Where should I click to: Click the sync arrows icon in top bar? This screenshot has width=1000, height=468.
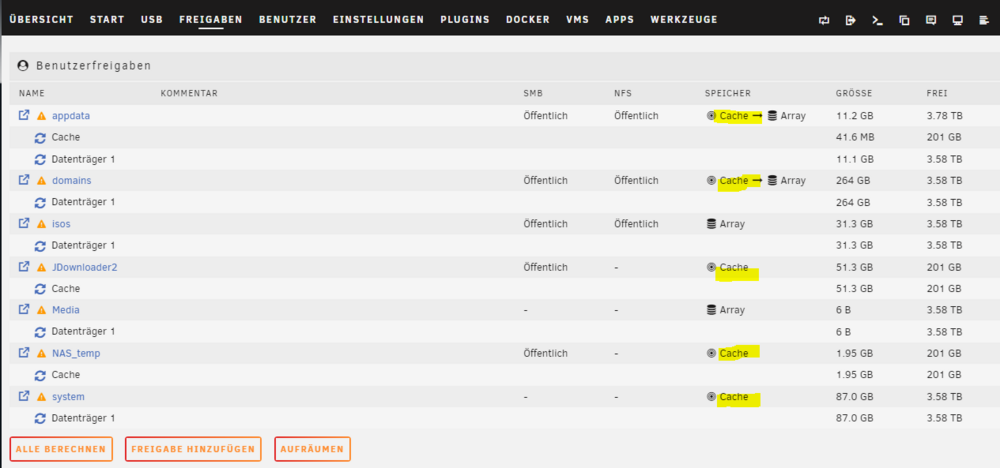(824, 20)
